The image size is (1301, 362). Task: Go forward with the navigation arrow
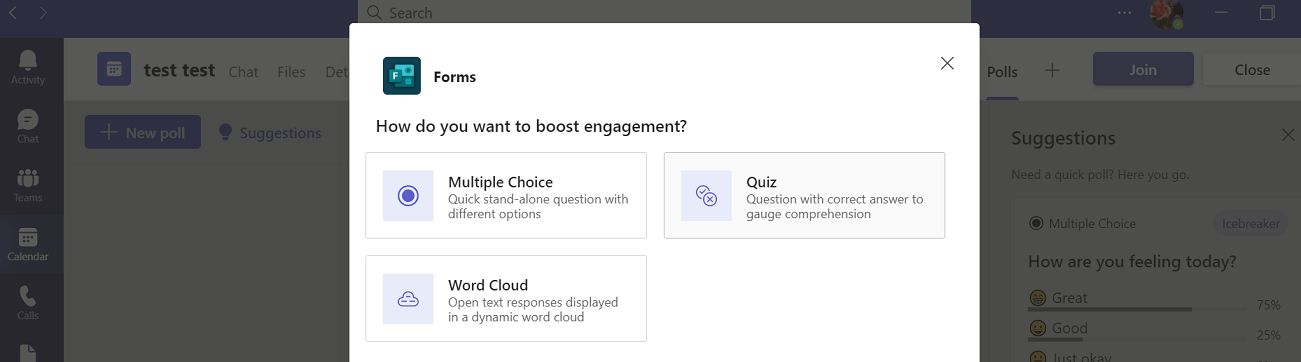(43, 13)
